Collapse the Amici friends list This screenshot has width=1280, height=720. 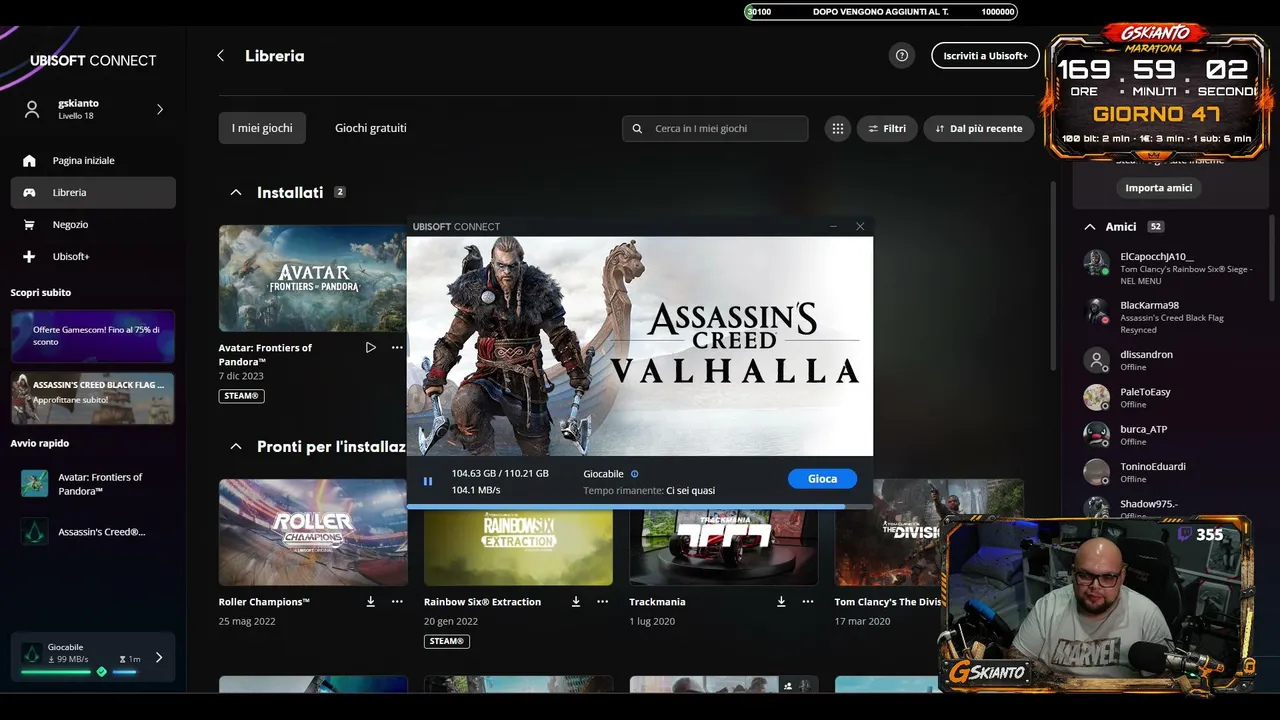[x=1090, y=227]
